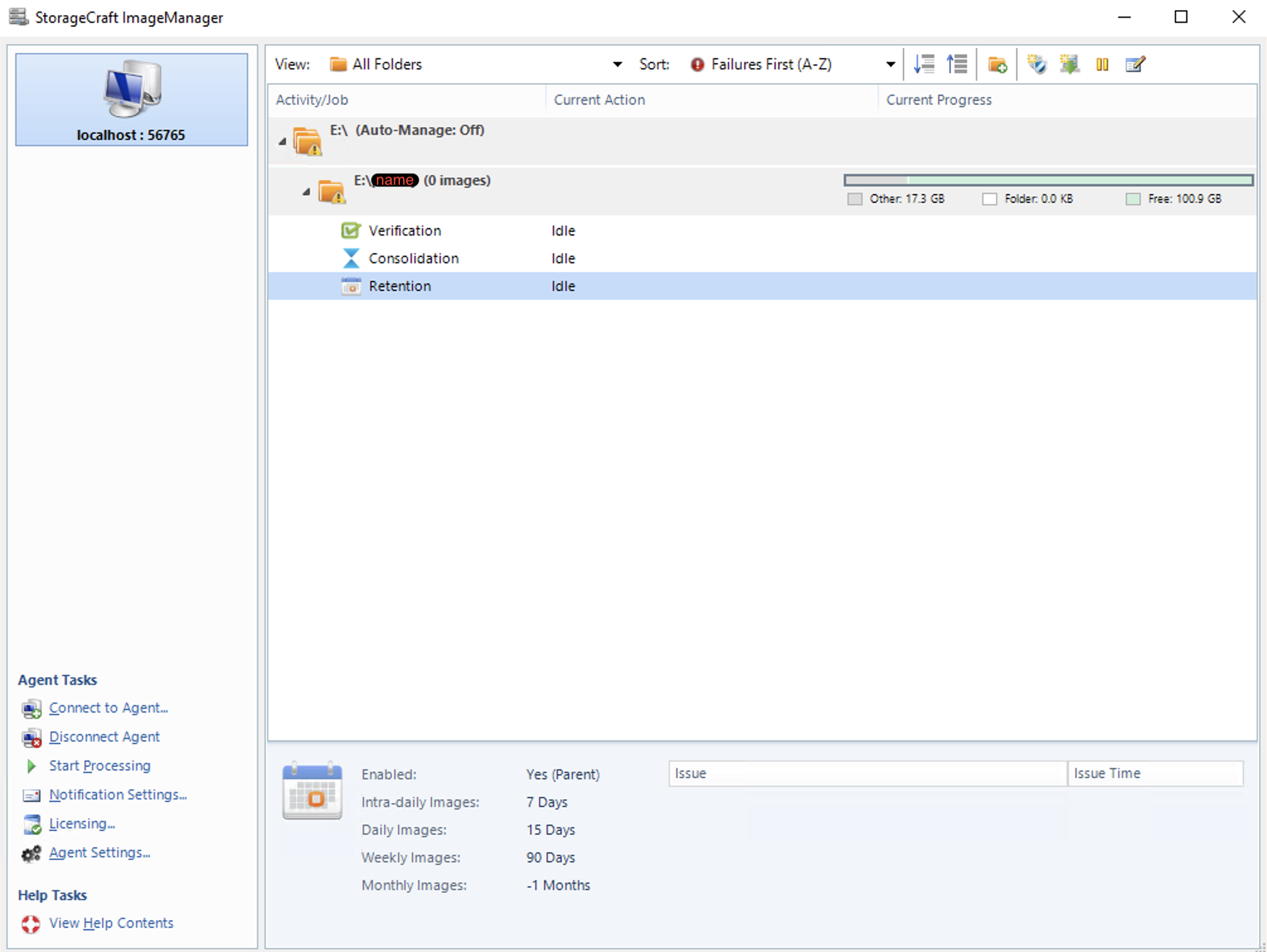Click the Disconnect Agent icon
This screenshot has height=952, width=1267.
click(x=31, y=737)
